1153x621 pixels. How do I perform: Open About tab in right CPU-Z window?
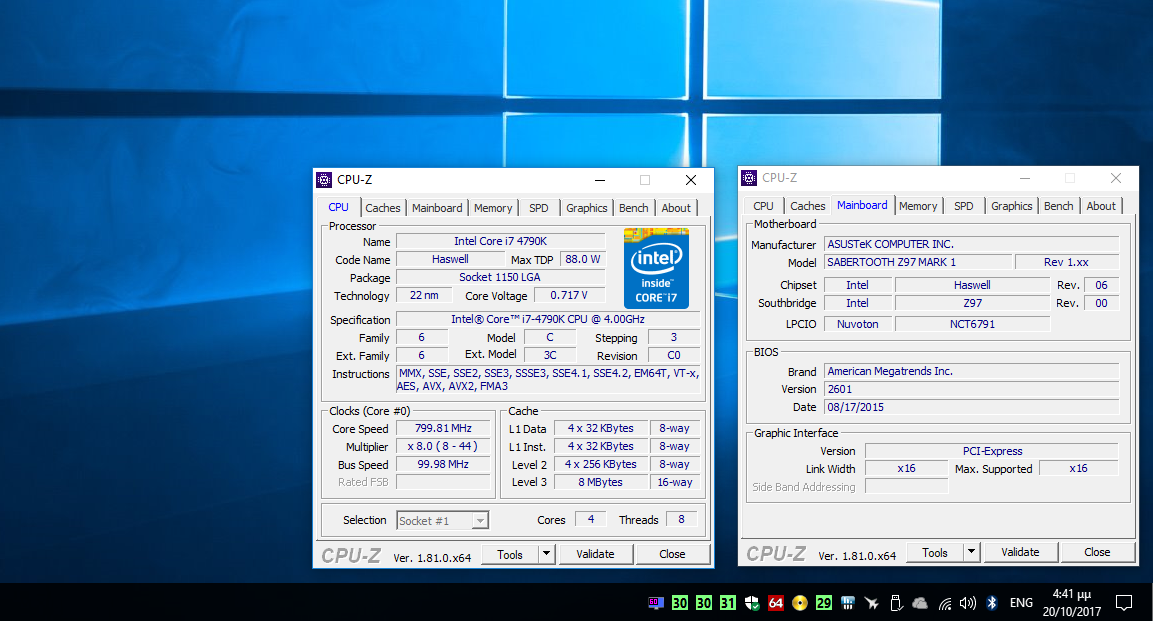[x=1101, y=206]
